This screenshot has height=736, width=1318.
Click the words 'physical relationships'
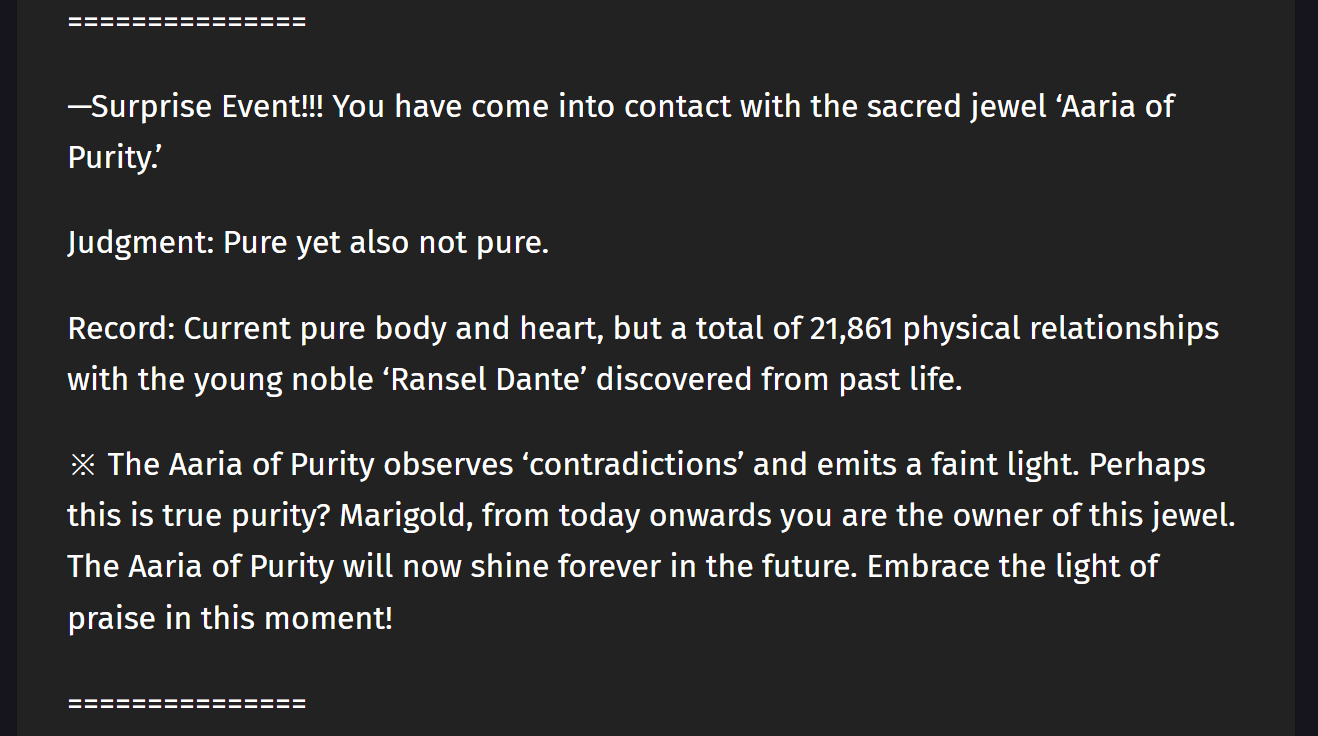pyautogui.click(x=1061, y=329)
